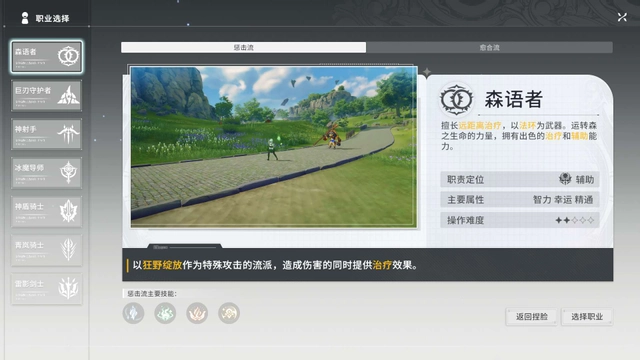
Task: View the first main skill icon
Action: 133,313
